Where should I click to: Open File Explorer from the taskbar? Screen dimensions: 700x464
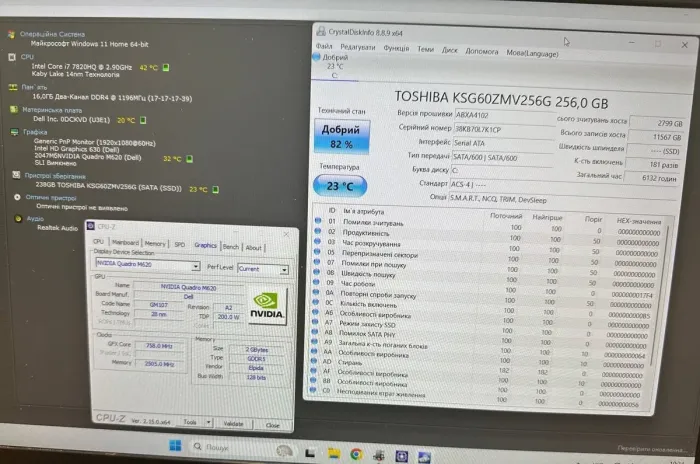coord(333,454)
